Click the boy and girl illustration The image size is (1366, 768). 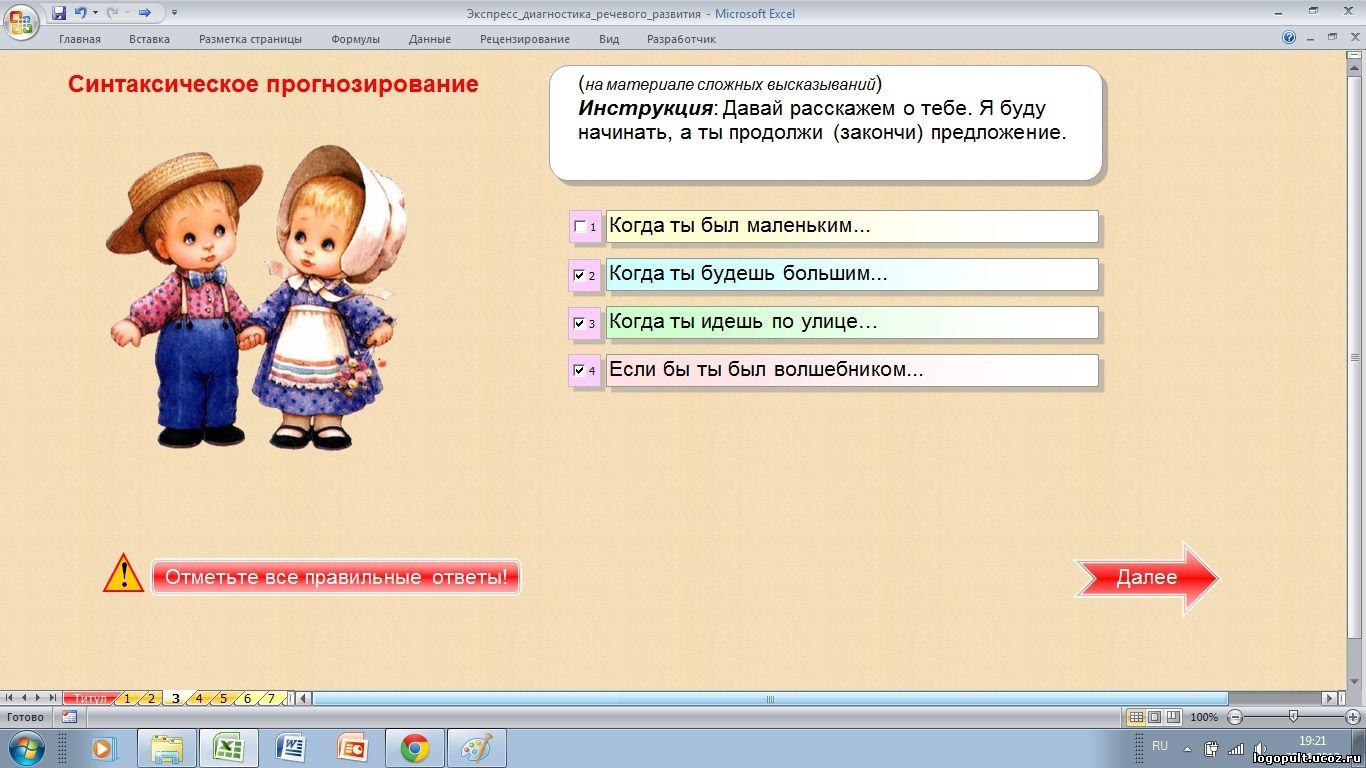[258, 297]
